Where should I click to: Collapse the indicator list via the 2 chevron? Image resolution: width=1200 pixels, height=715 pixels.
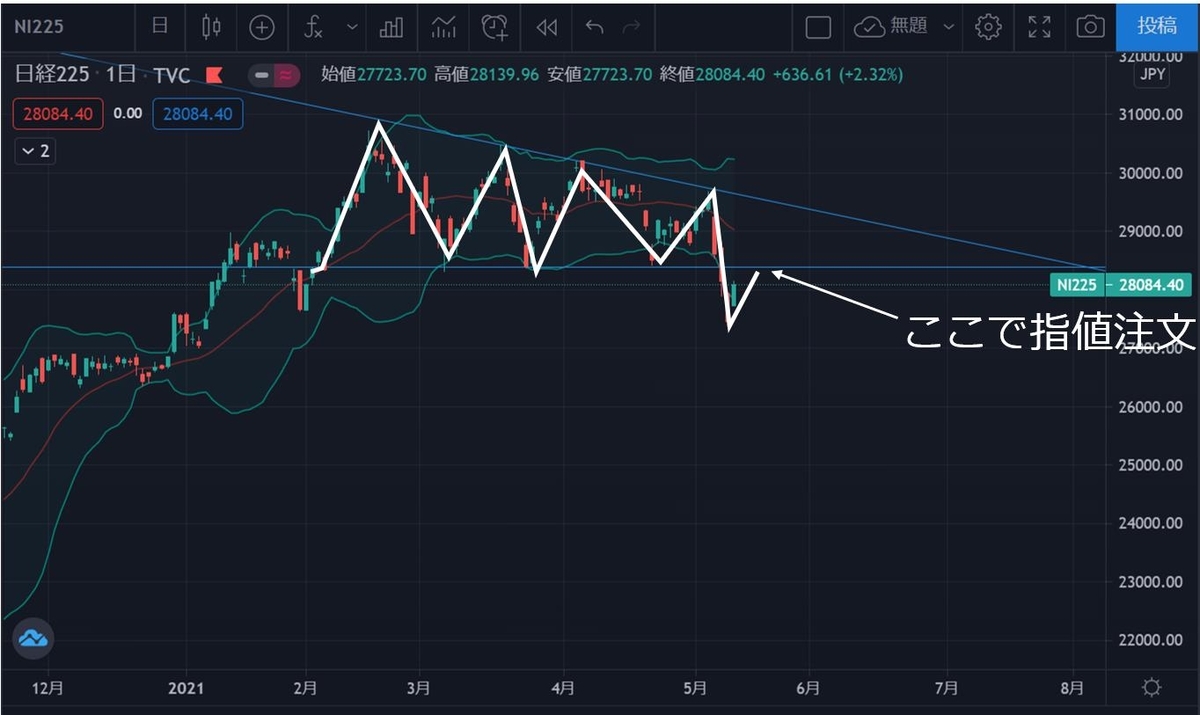34,151
